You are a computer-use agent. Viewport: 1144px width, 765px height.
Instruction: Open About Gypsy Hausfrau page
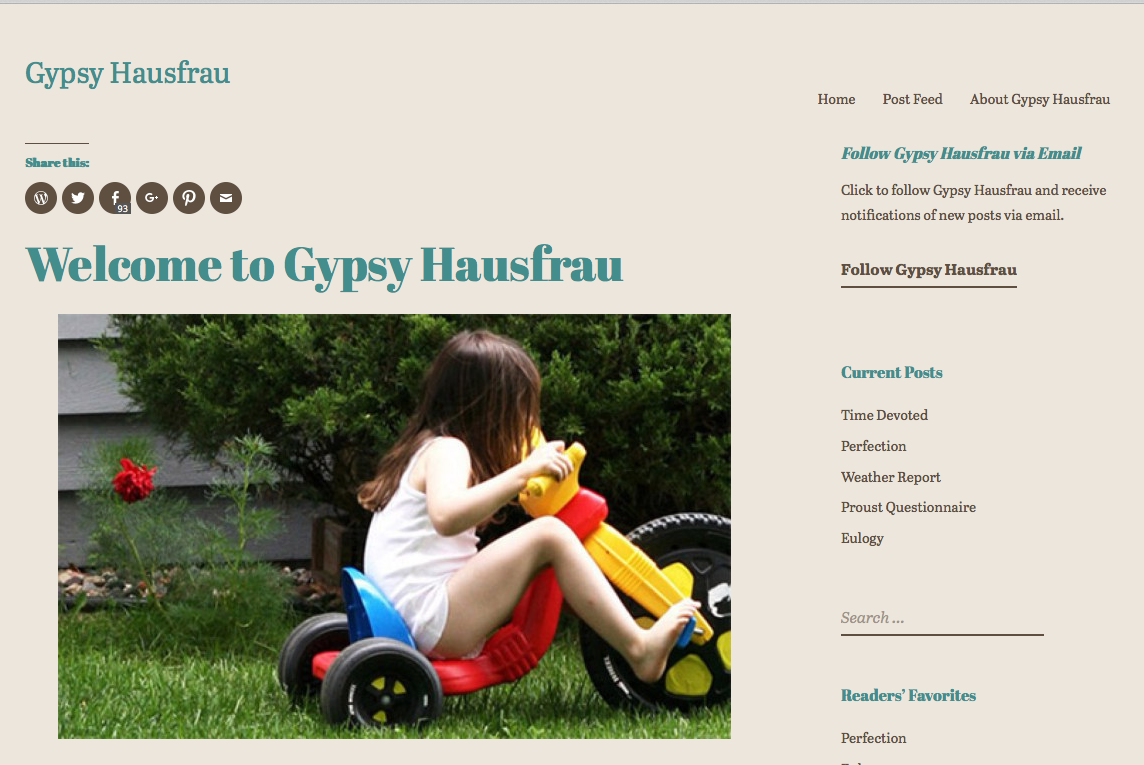pyautogui.click(x=1040, y=99)
